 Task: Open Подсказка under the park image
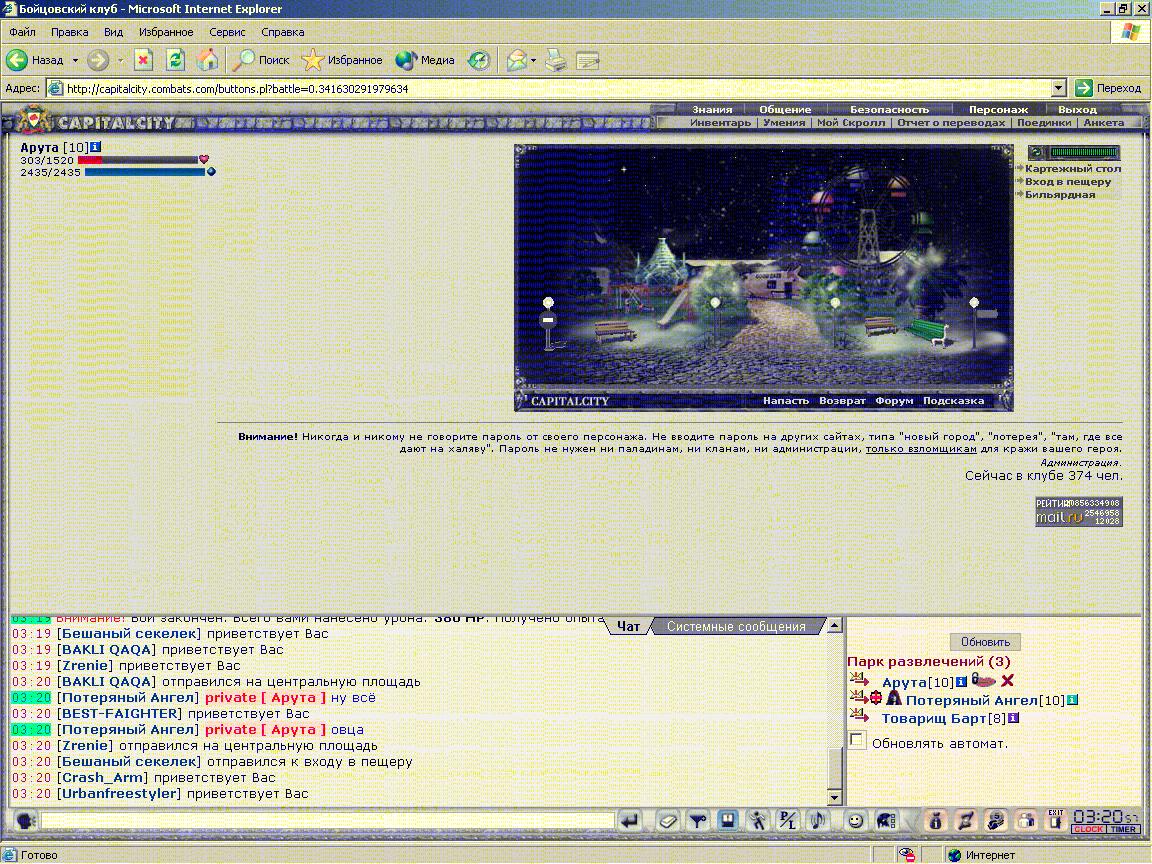tap(953, 400)
